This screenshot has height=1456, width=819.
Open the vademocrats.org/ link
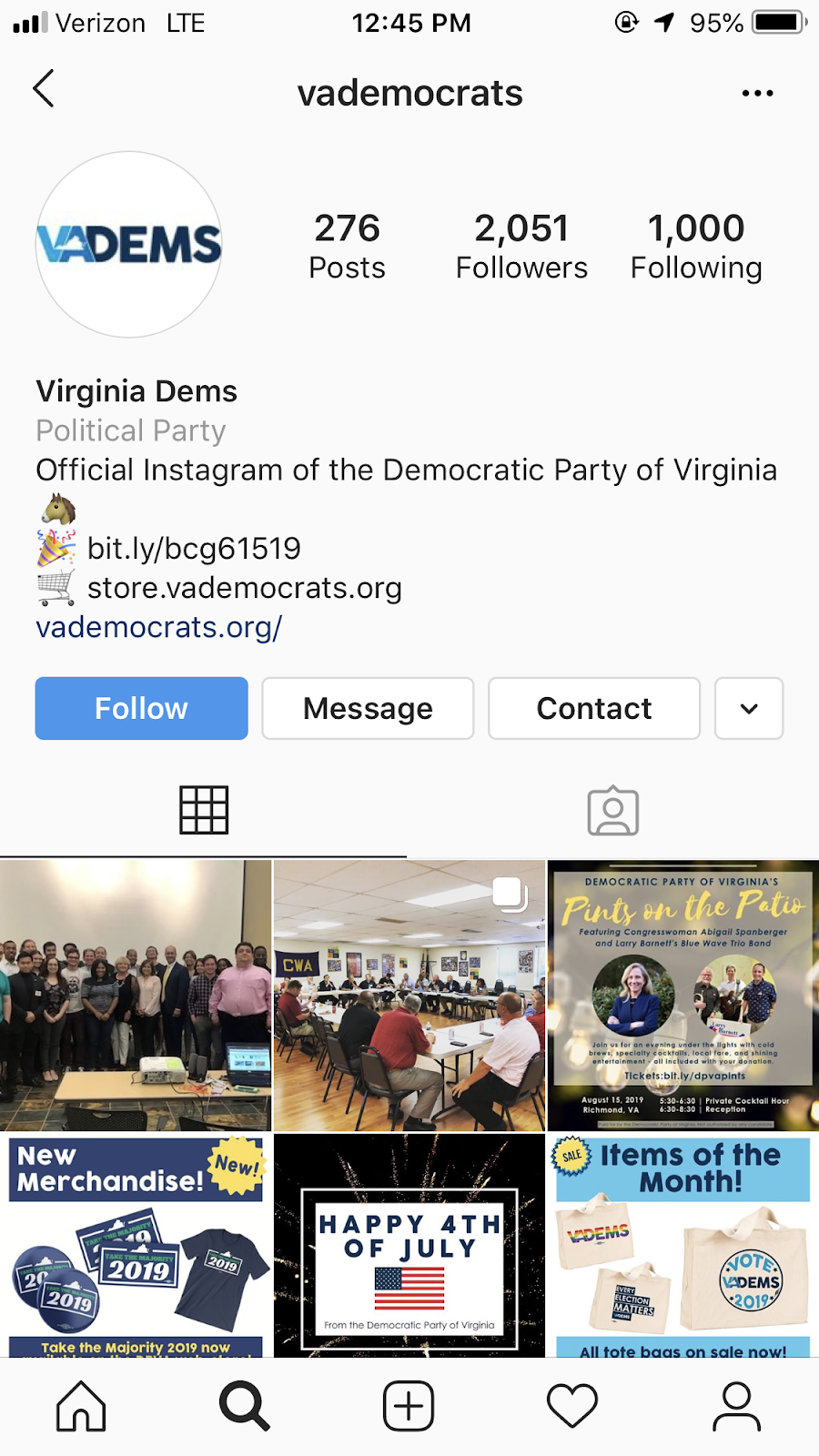click(159, 627)
